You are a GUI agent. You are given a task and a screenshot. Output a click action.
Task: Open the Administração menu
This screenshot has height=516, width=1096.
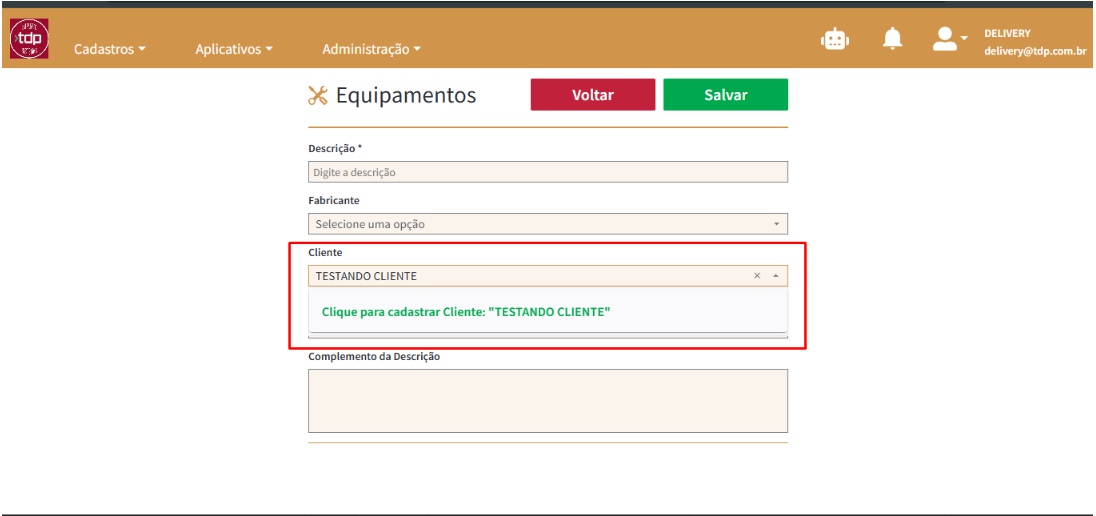click(x=371, y=49)
